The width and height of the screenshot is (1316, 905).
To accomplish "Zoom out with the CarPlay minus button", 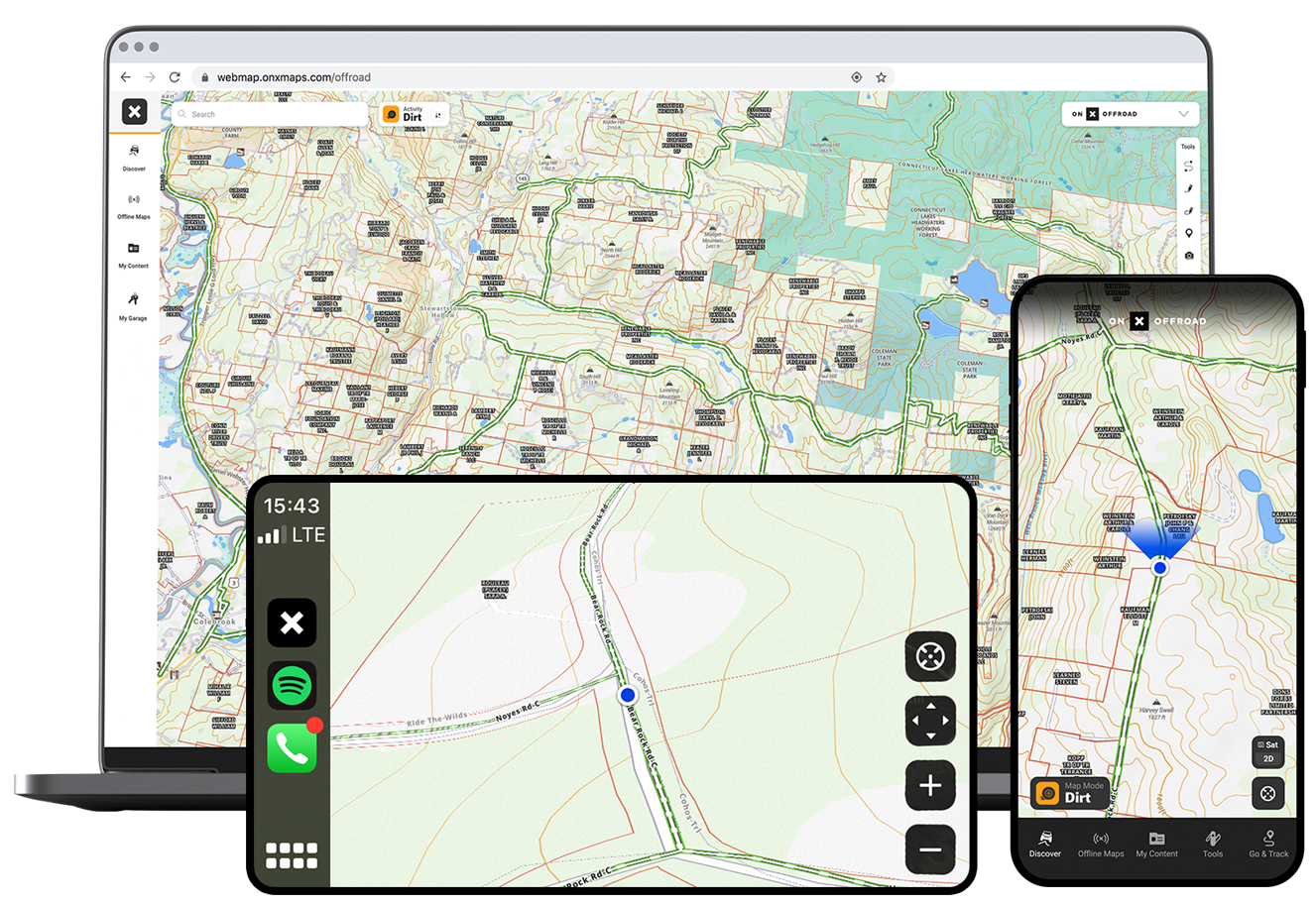I will coord(929,849).
